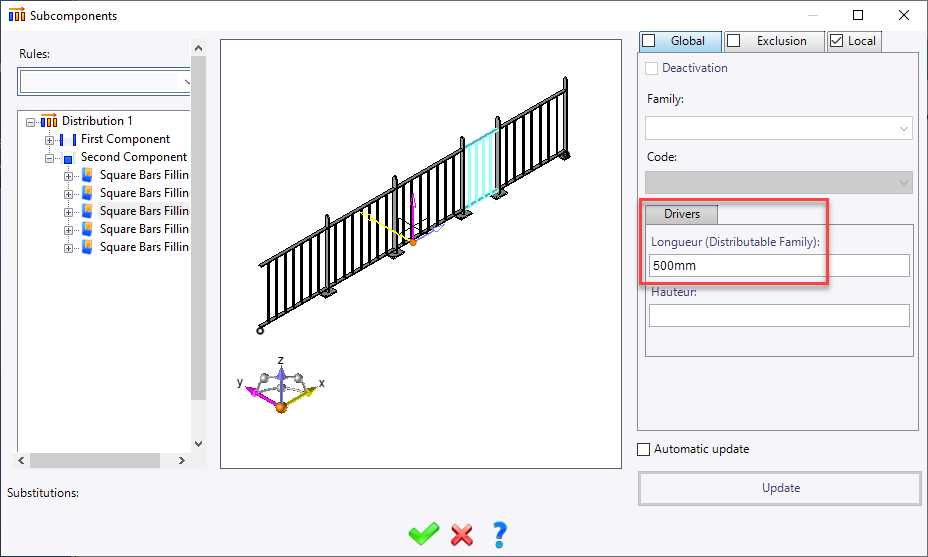The height and width of the screenshot is (557, 928).
Task: Click the First Component icon
Action: point(68,139)
